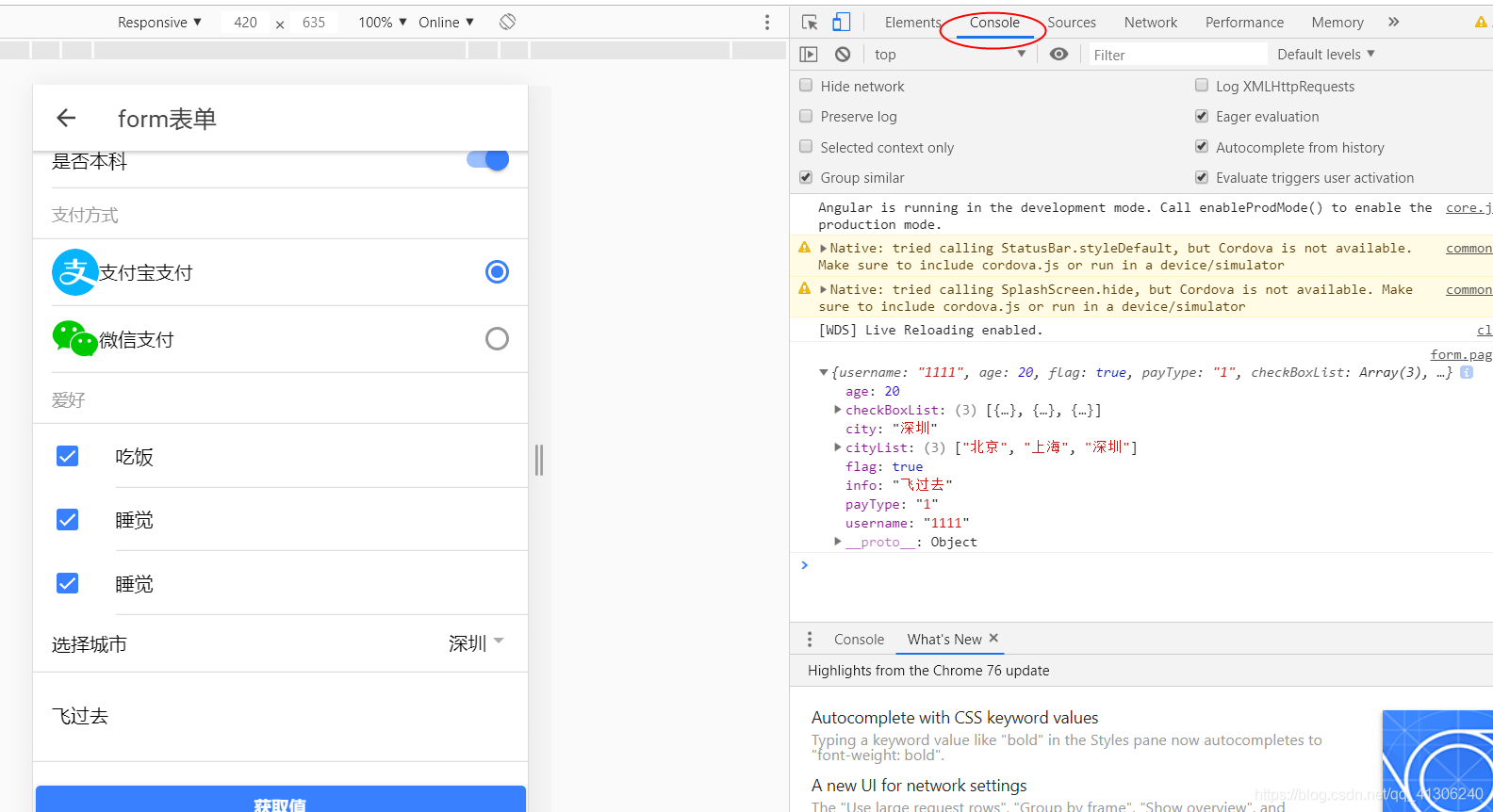
Task: Expand the cityList array
Action: point(837,447)
